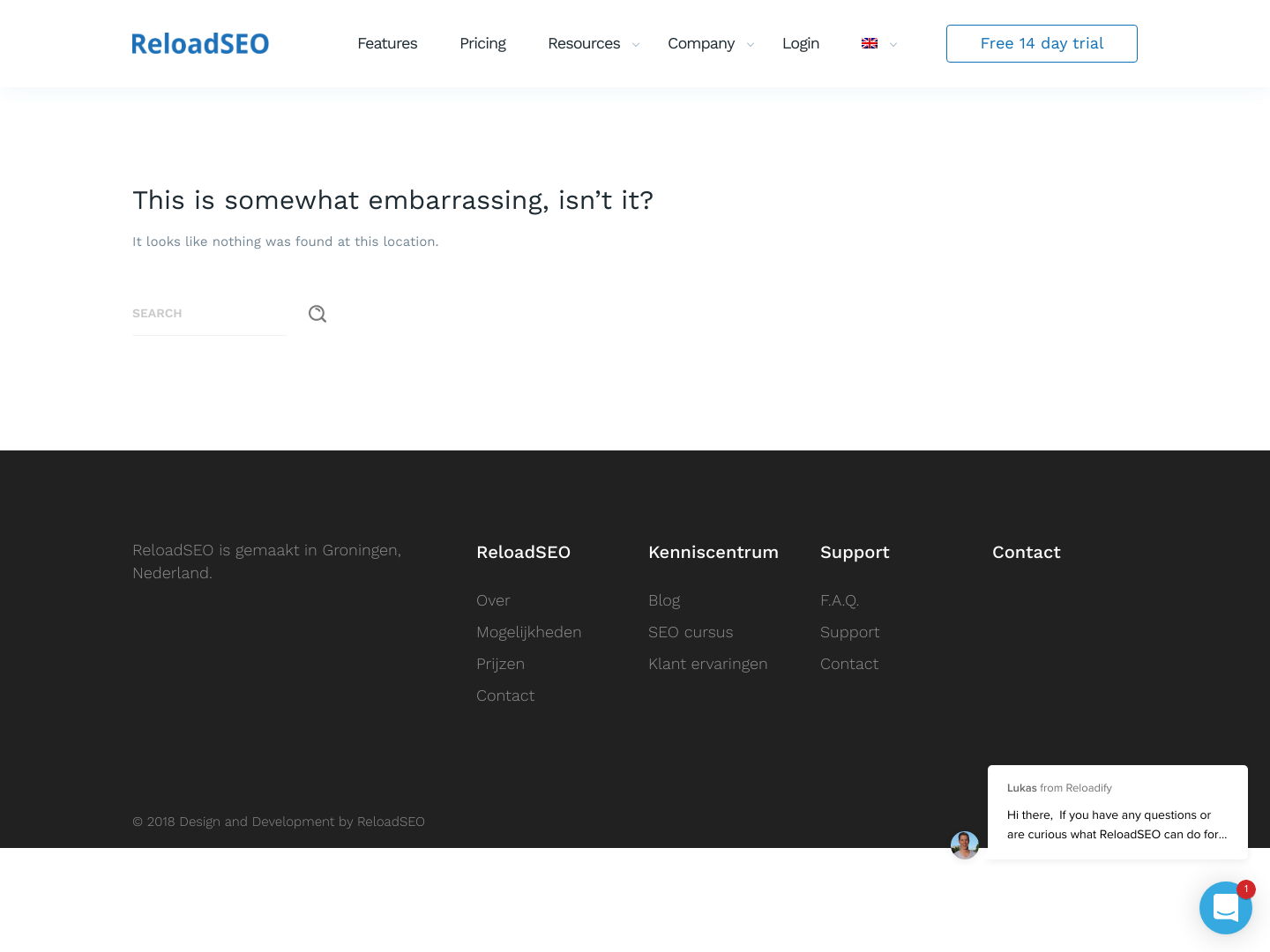Click the Contact footer heading
This screenshot has width=1270, height=952.
coord(1026,552)
